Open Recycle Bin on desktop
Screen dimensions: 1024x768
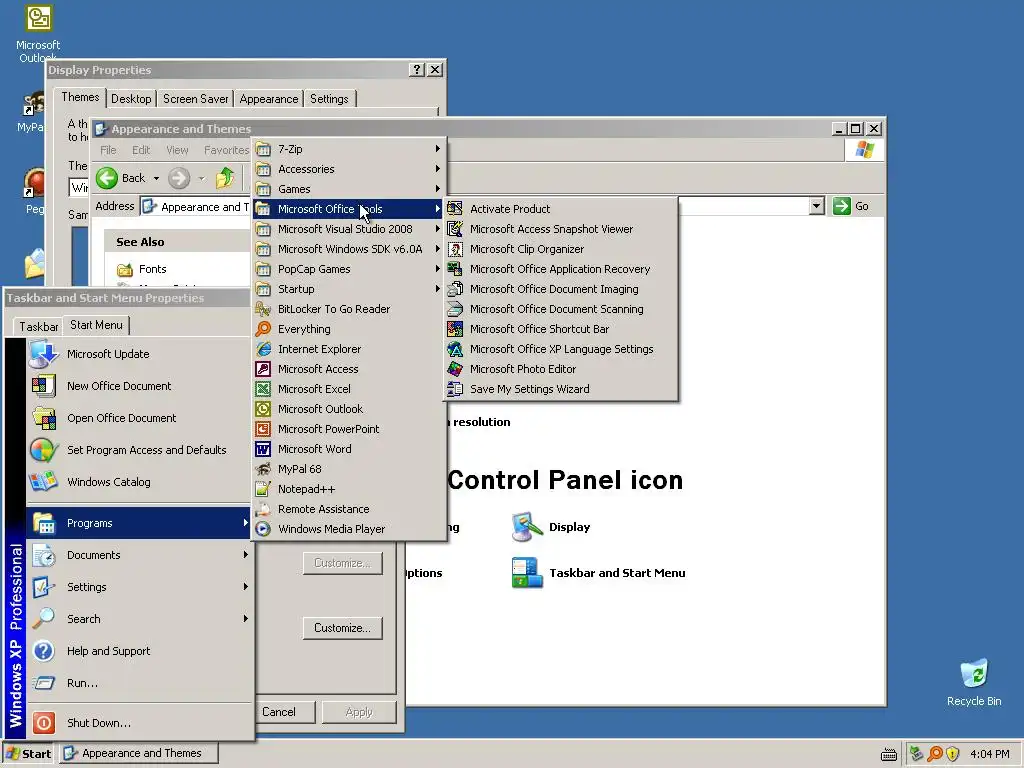(974, 683)
